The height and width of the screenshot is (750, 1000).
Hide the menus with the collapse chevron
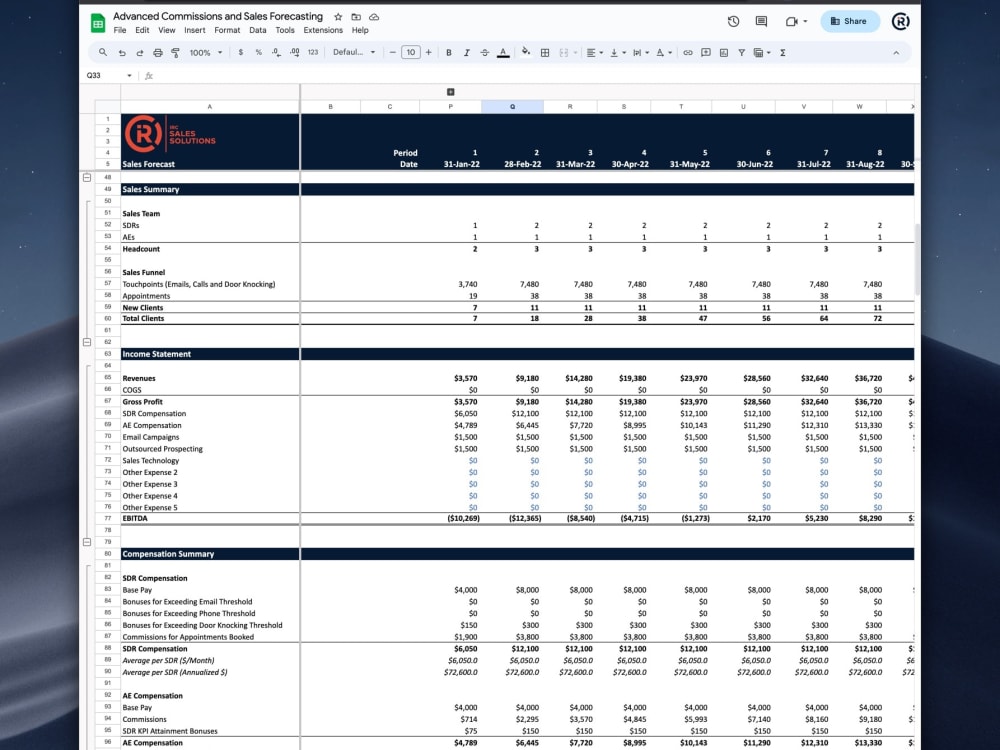(896, 53)
